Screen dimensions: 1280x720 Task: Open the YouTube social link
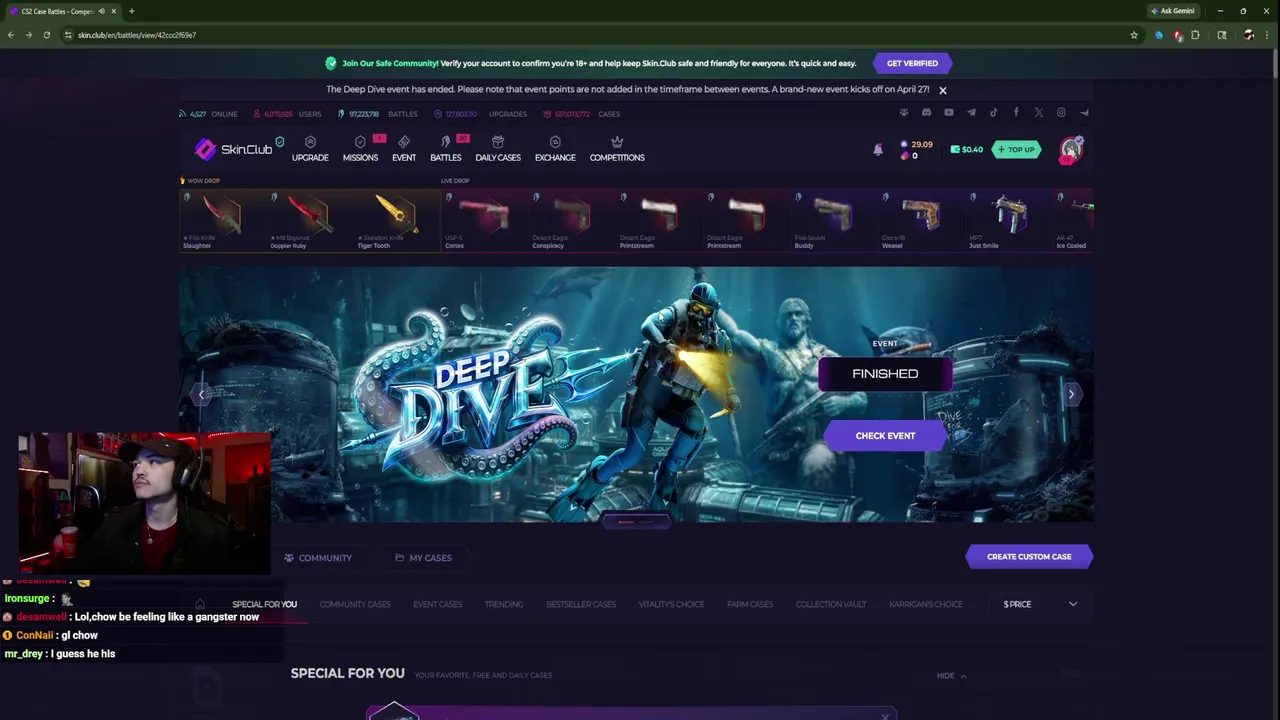pyautogui.click(x=948, y=113)
